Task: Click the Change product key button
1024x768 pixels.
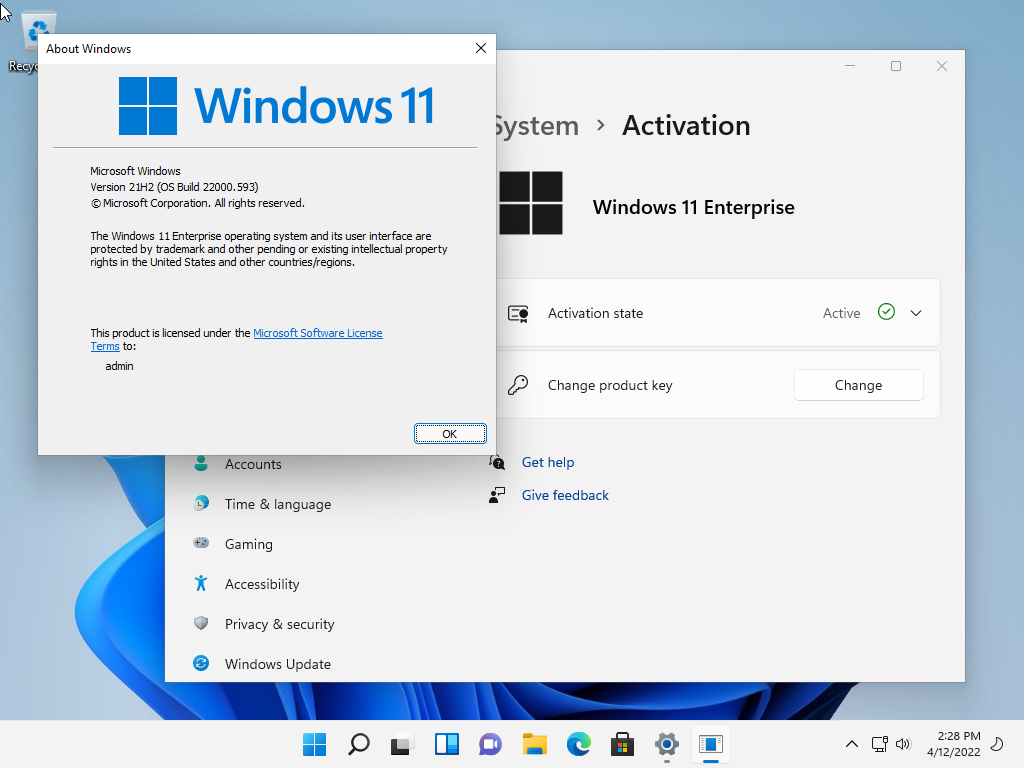Action: point(858,385)
